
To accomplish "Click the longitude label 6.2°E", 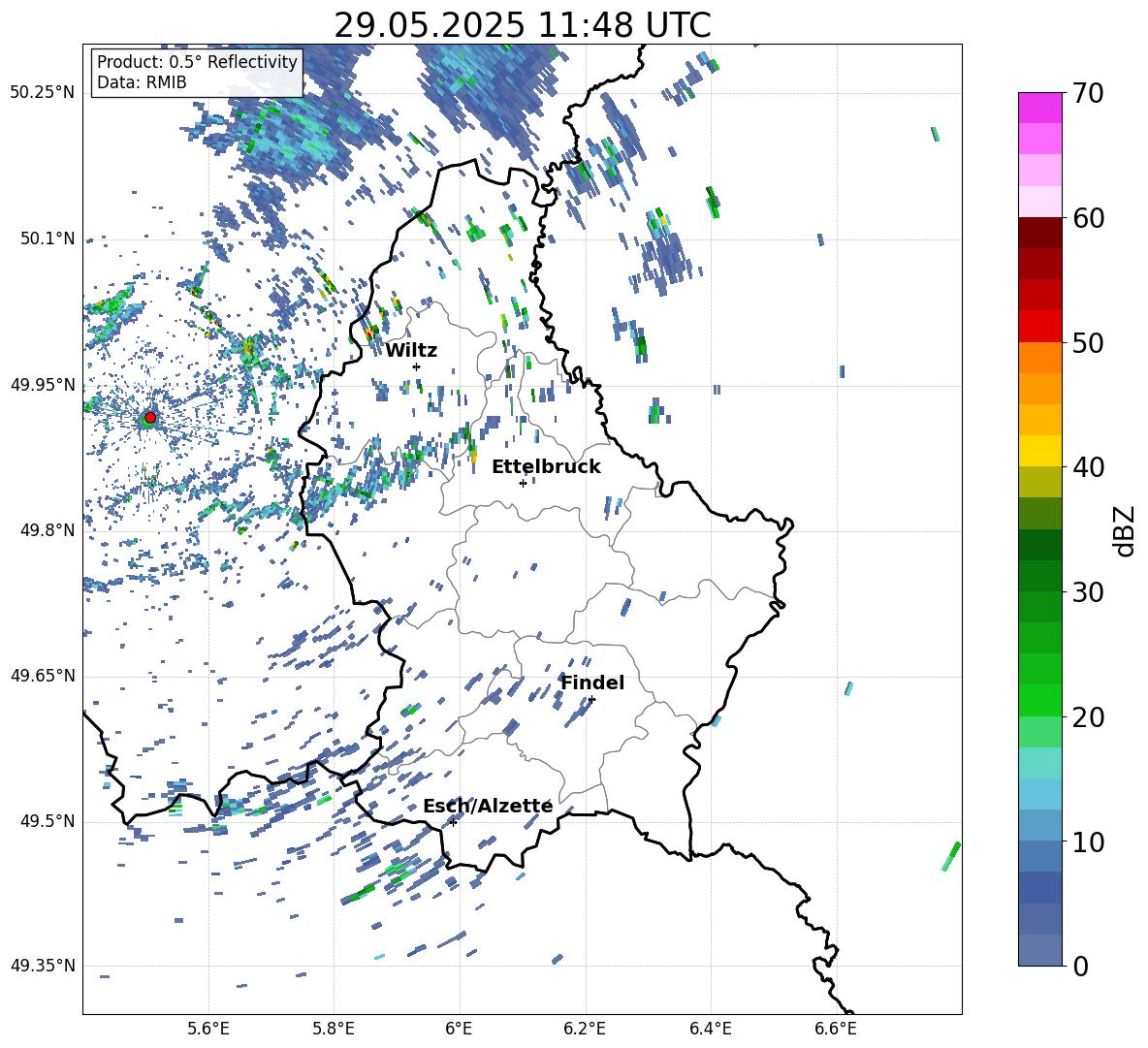I will tap(585, 1029).
